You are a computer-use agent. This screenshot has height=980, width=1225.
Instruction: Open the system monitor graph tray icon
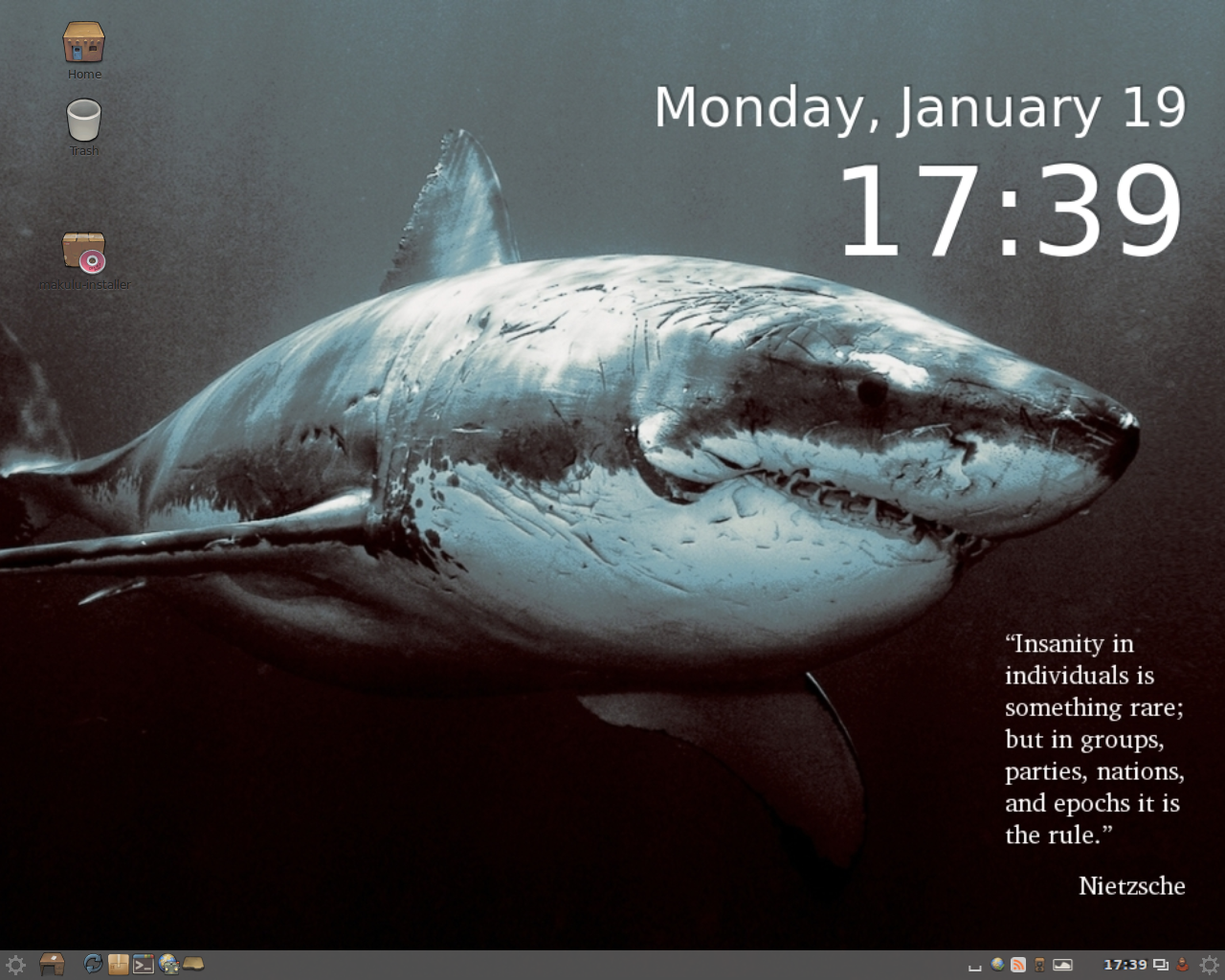point(1062,965)
